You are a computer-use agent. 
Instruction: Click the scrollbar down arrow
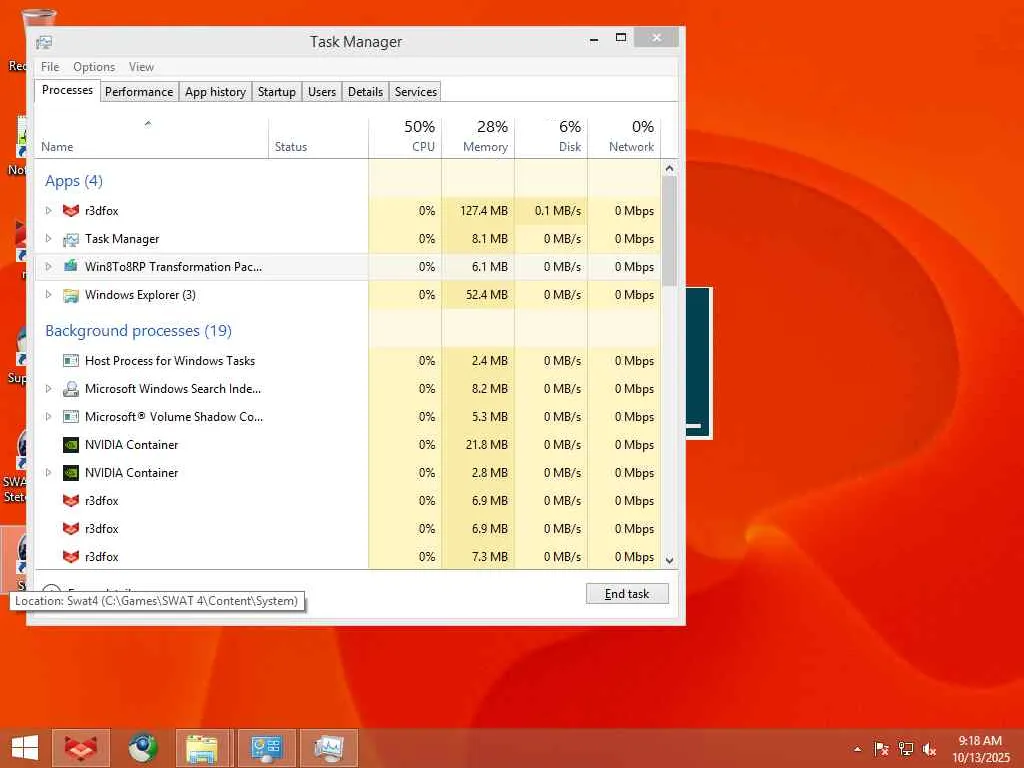[669, 560]
